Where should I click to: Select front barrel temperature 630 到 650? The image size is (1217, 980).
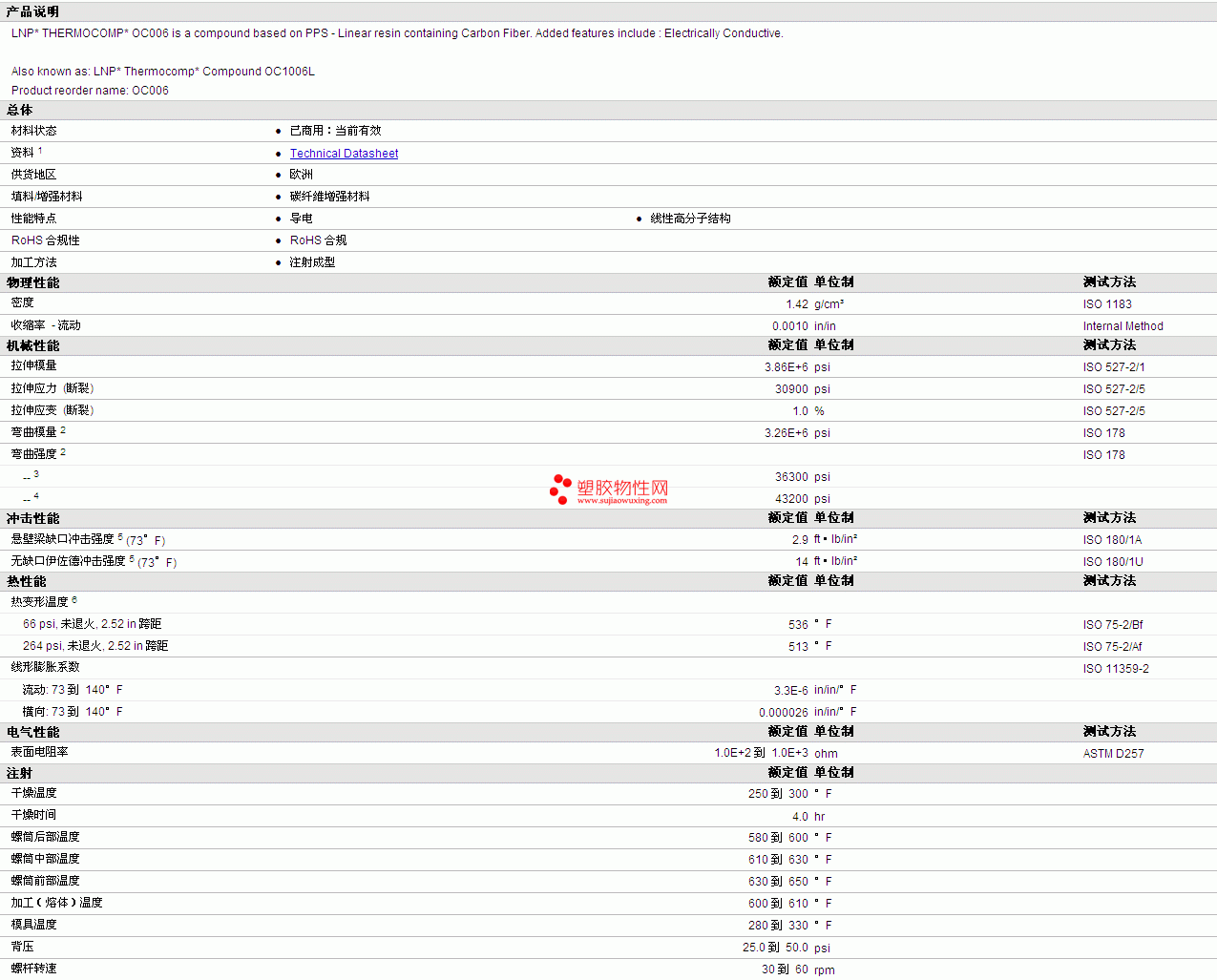click(778, 882)
